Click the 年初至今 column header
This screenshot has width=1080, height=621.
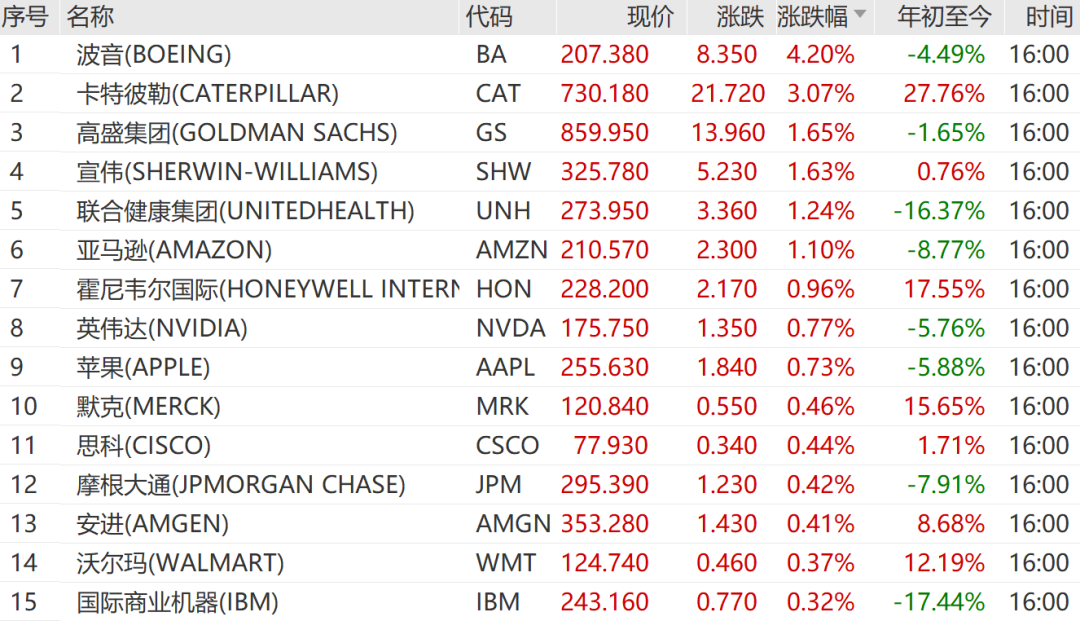pos(944,16)
